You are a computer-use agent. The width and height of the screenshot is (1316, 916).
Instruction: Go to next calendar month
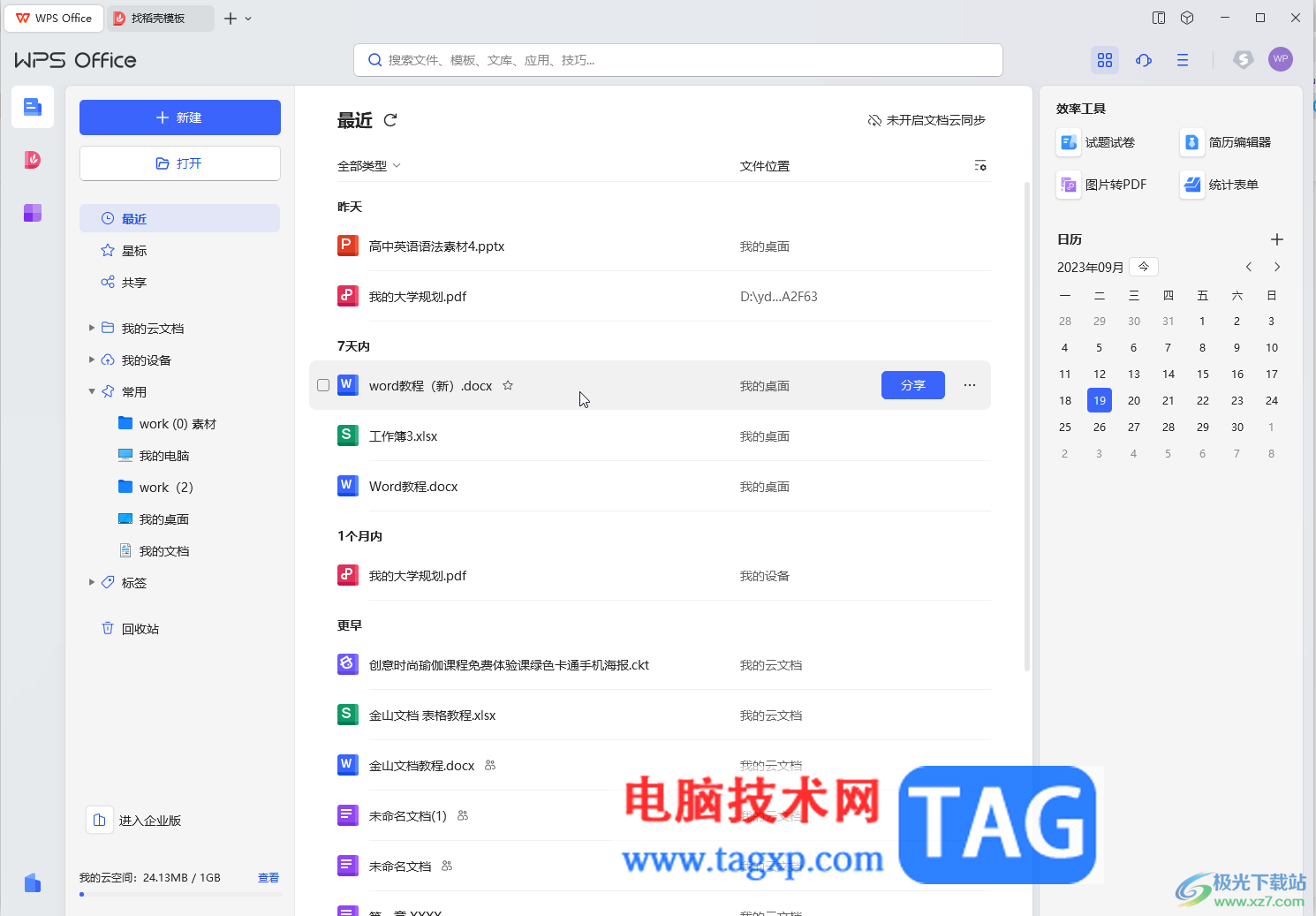click(x=1277, y=267)
